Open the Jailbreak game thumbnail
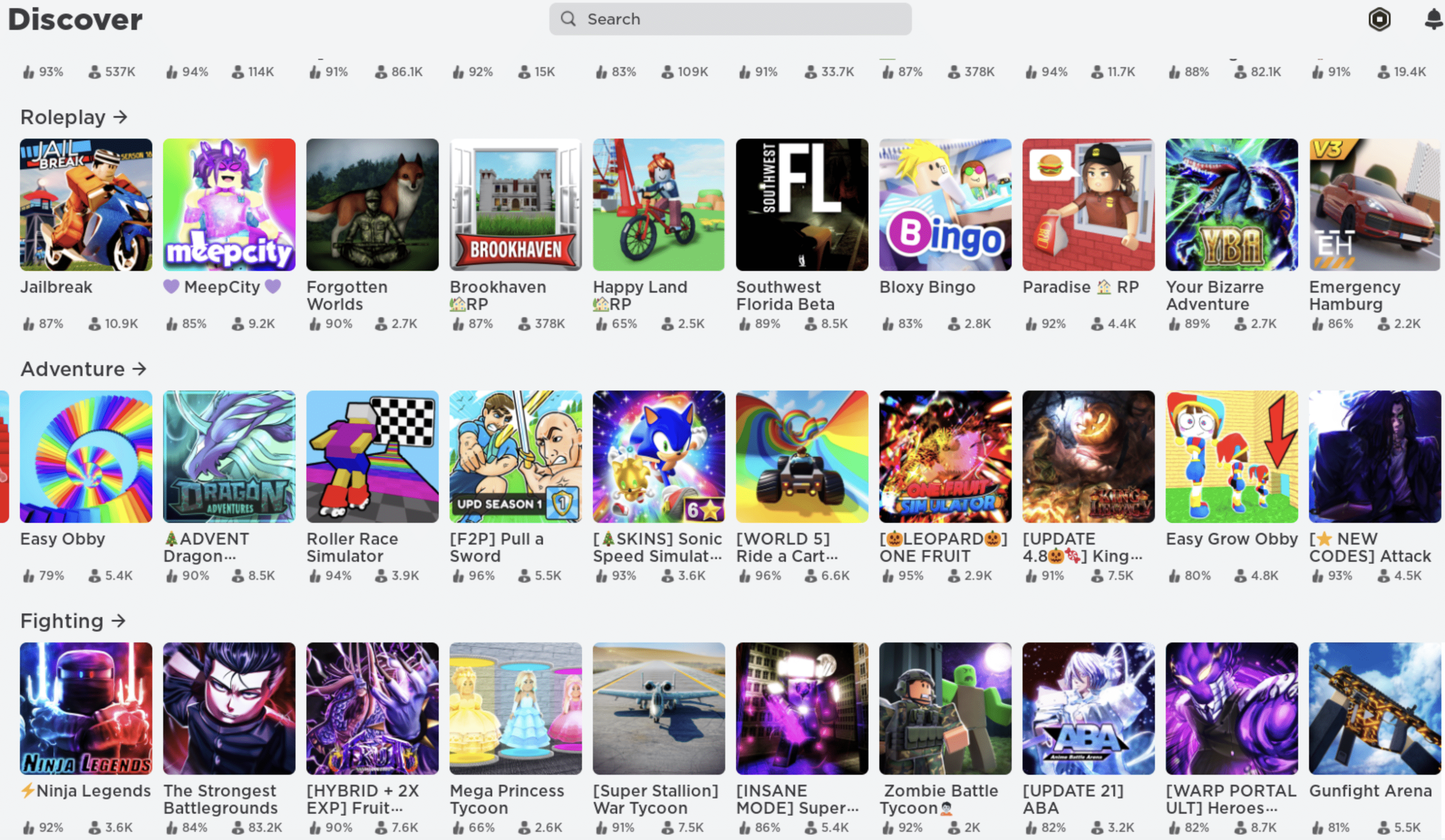1445x840 pixels. (86, 204)
